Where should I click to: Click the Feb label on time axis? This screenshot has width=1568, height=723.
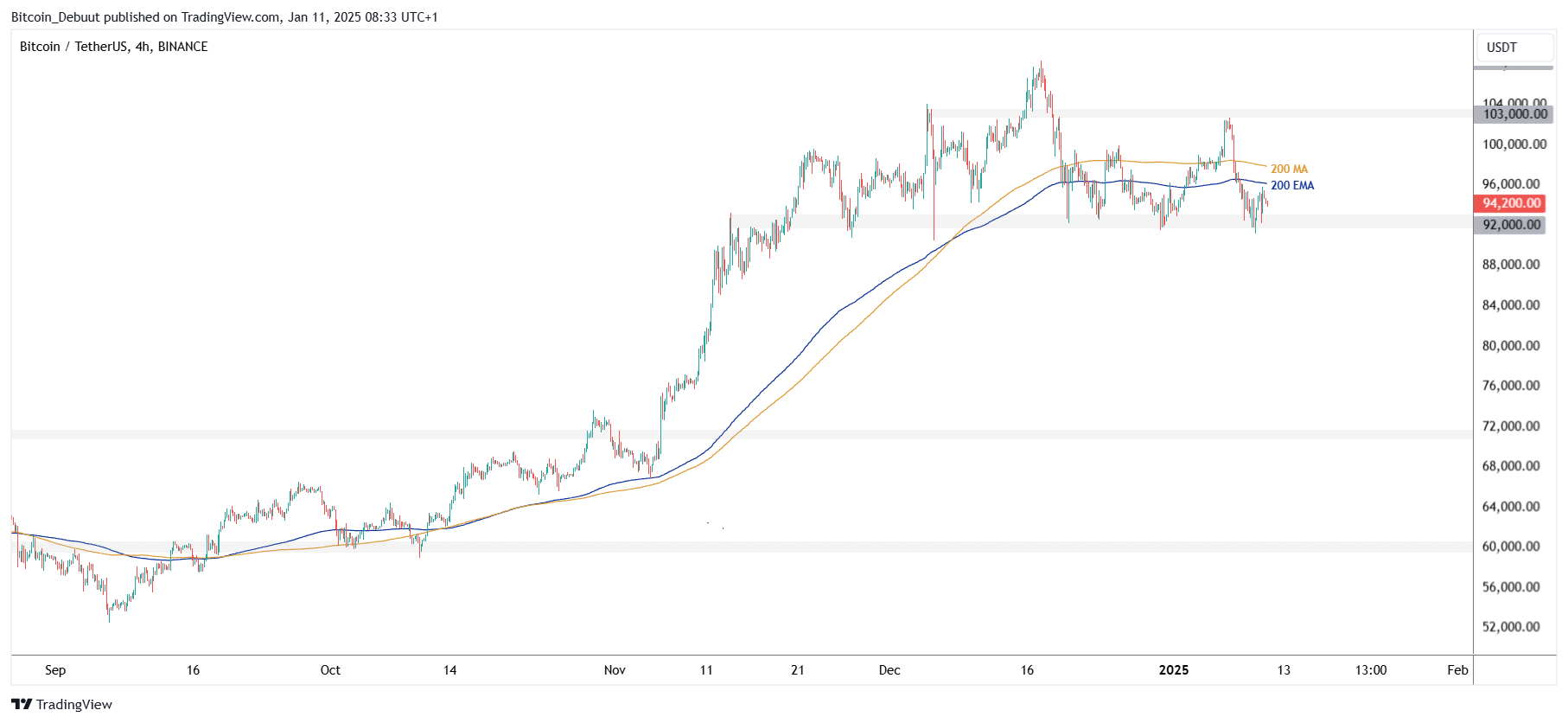pos(1457,670)
